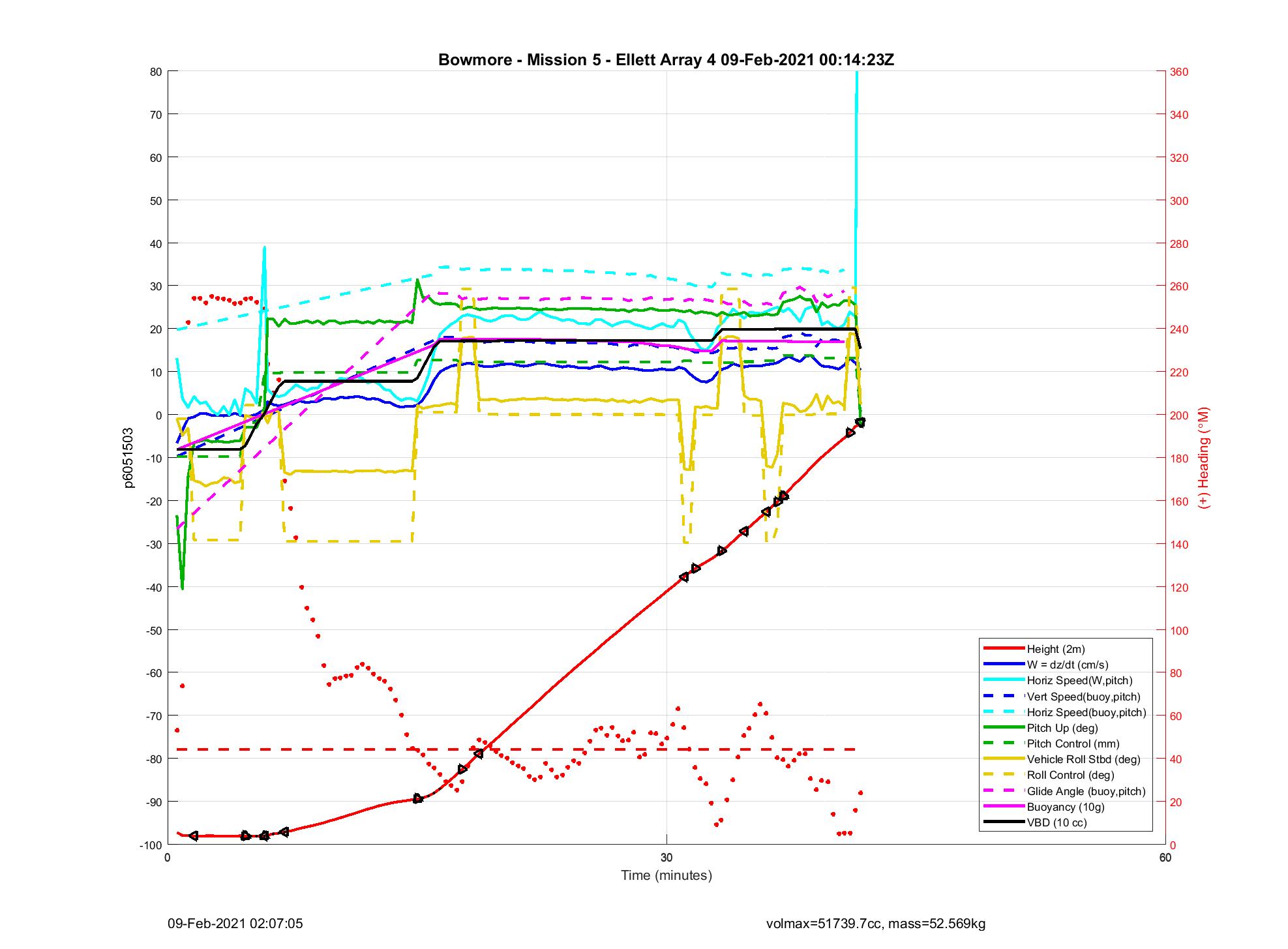Click the Time (minutes) axis label
This screenshot has height=949, width=1288.
coord(666,875)
